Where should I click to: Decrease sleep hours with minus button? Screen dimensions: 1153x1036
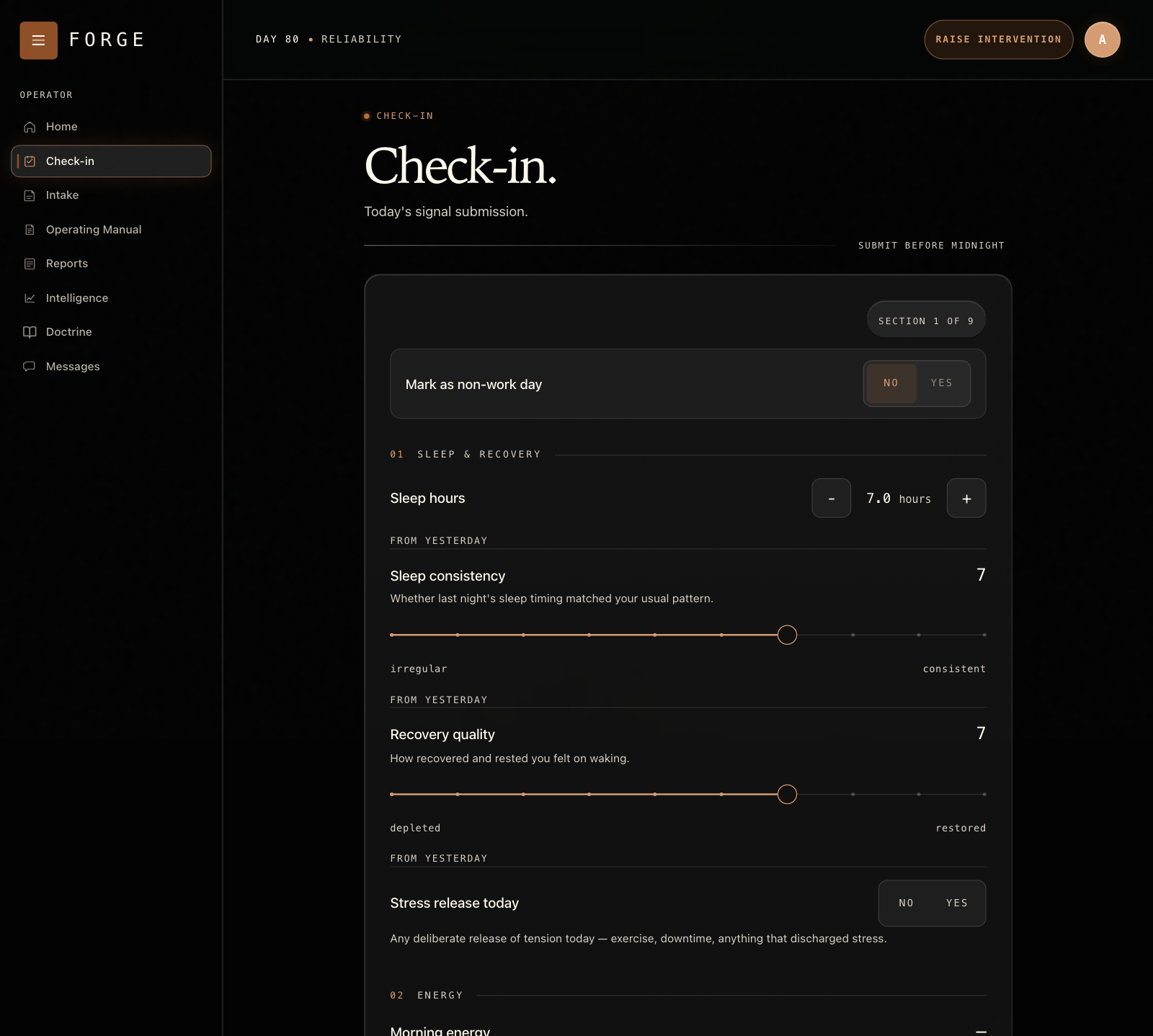[x=832, y=499]
